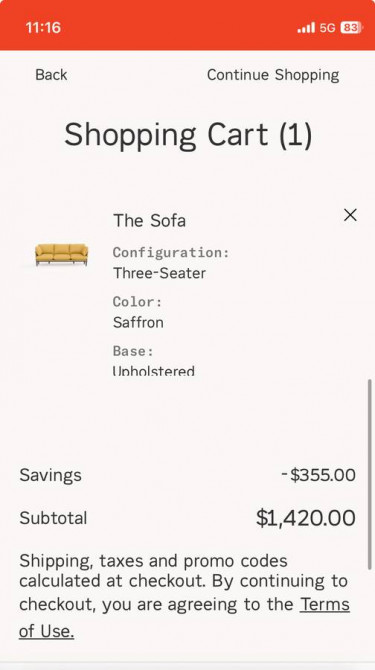Tap the Three-Seater configuration value
The width and height of the screenshot is (375, 670).
(x=159, y=273)
